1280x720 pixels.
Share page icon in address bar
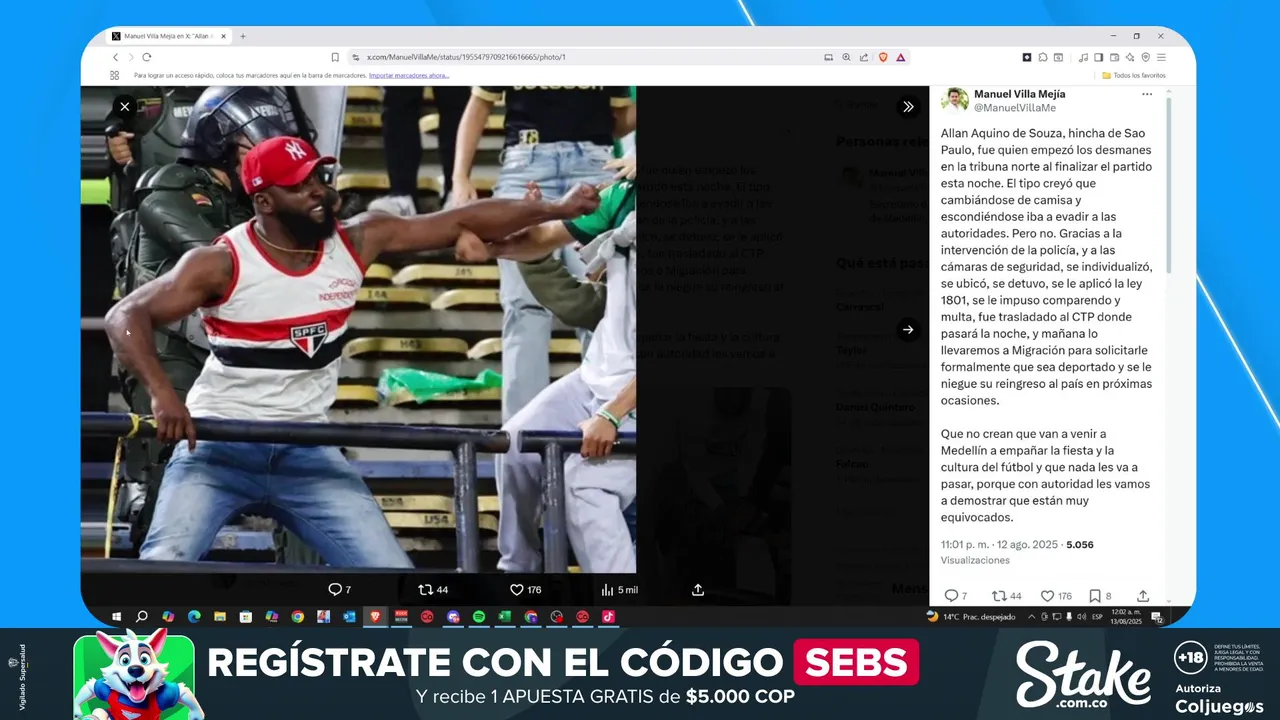[x=864, y=57]
